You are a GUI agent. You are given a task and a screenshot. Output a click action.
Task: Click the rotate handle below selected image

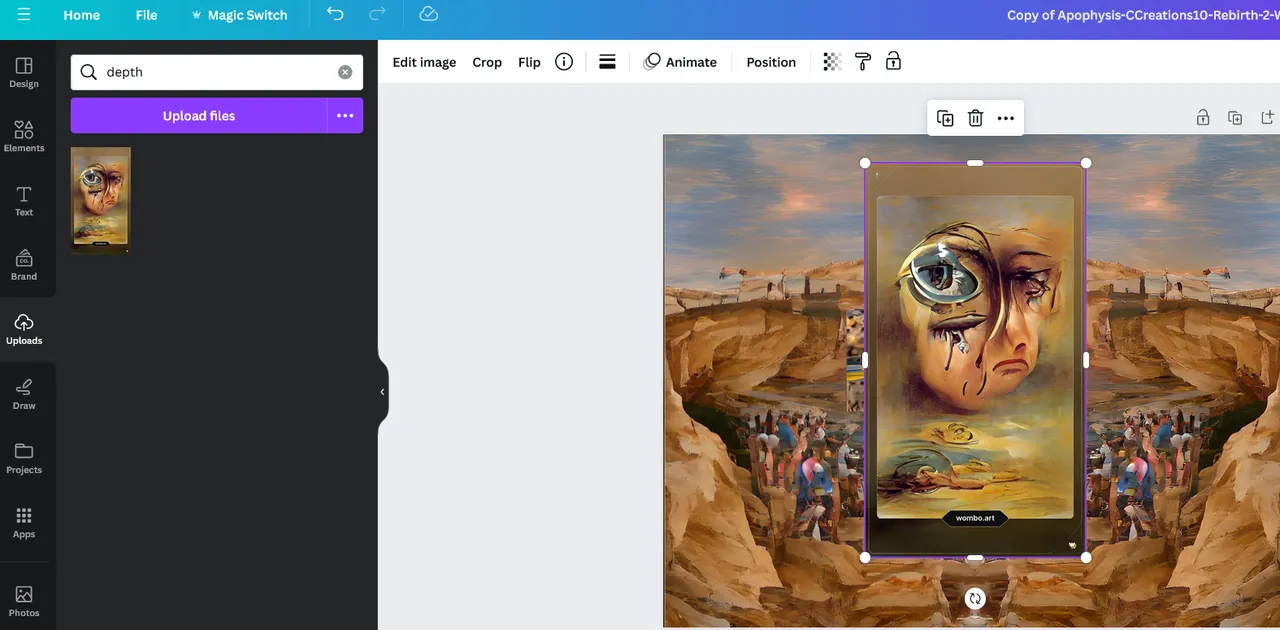[975, 598]
